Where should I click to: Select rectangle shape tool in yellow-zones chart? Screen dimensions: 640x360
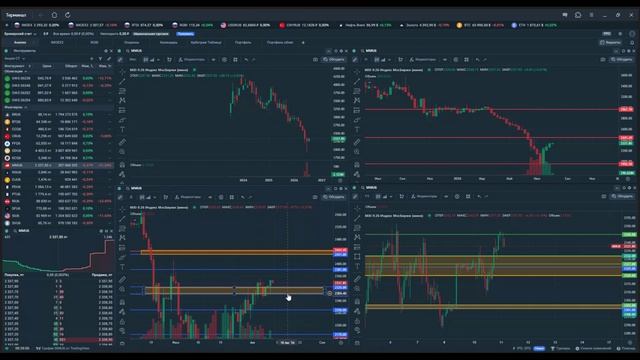pos(357,257)
